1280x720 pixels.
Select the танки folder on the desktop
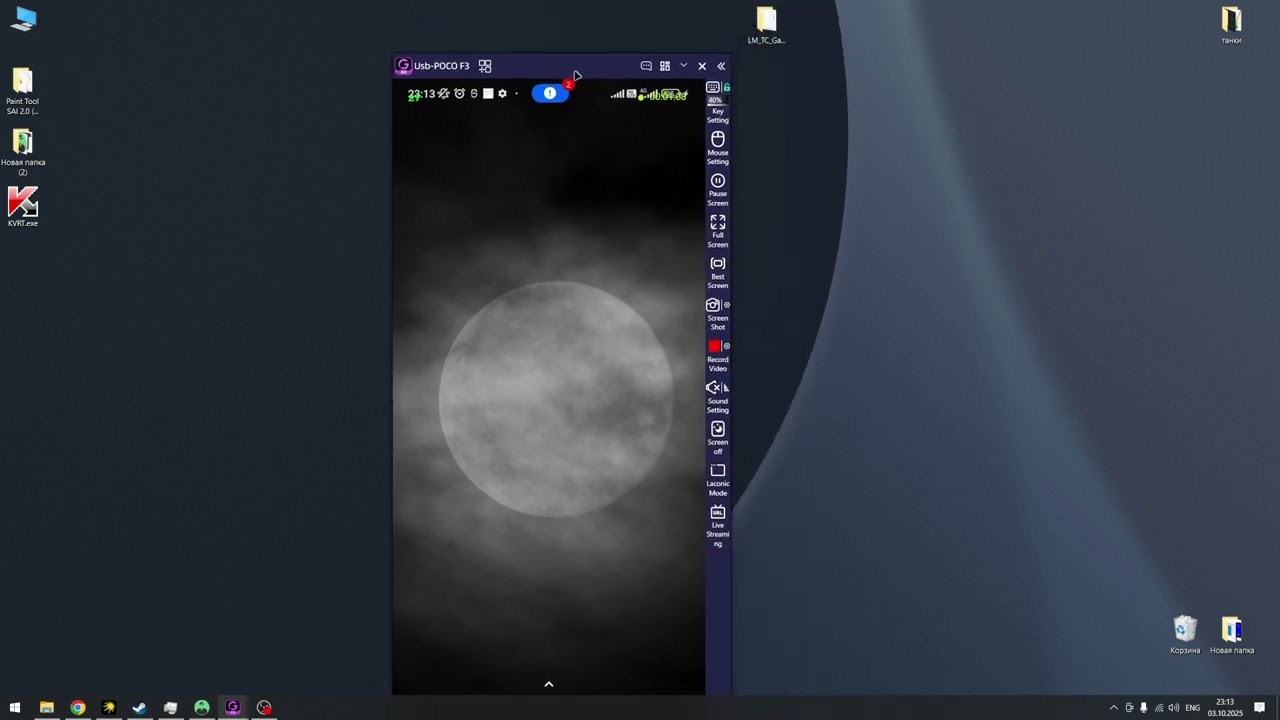[1232, 25]
